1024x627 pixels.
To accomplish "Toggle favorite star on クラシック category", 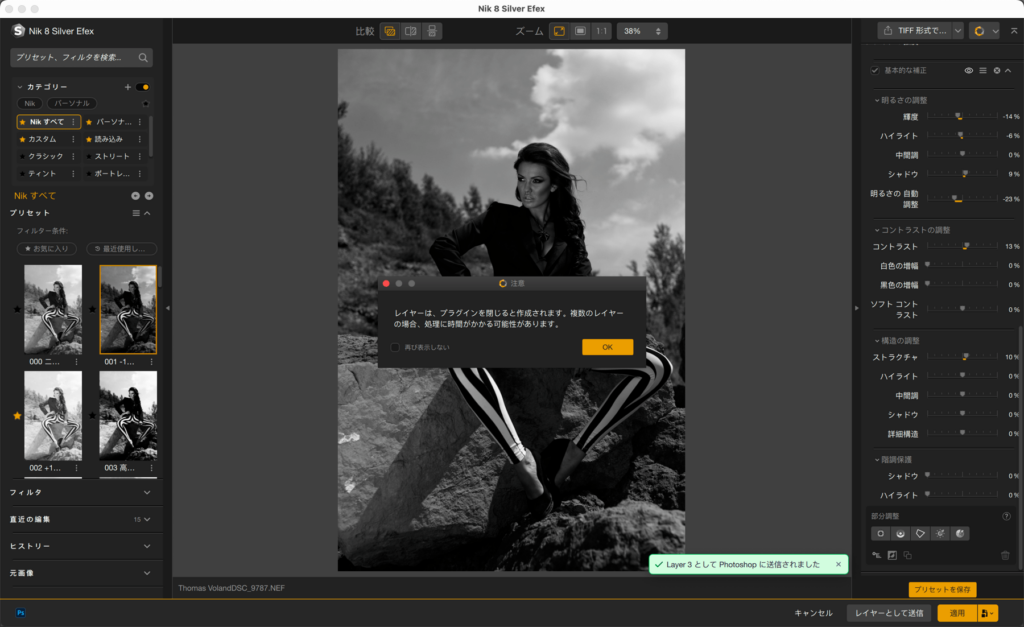I will pyautogui.click(x=22, y=157).
